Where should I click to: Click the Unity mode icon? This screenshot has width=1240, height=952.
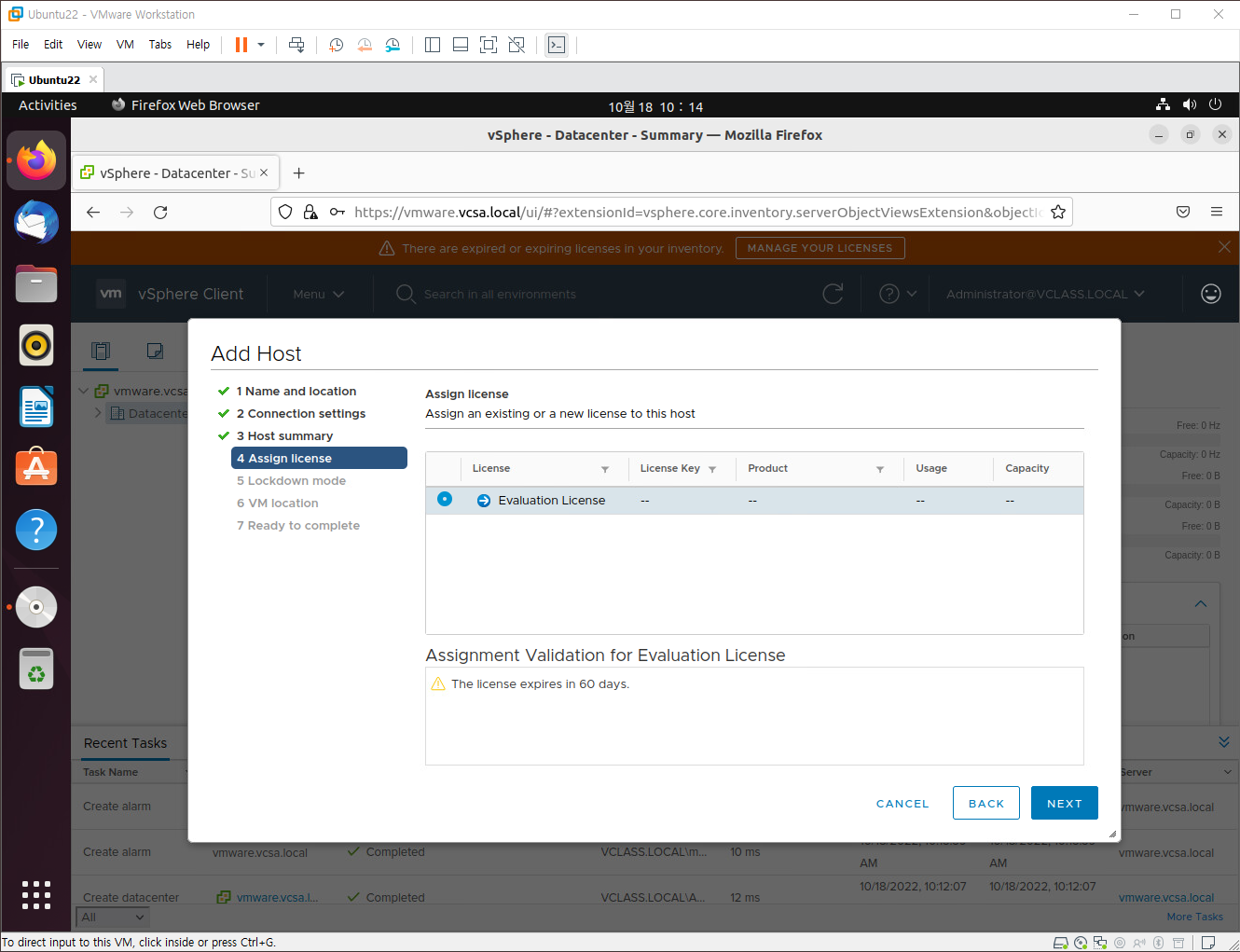pyautogui.click(x=517, y=45)
